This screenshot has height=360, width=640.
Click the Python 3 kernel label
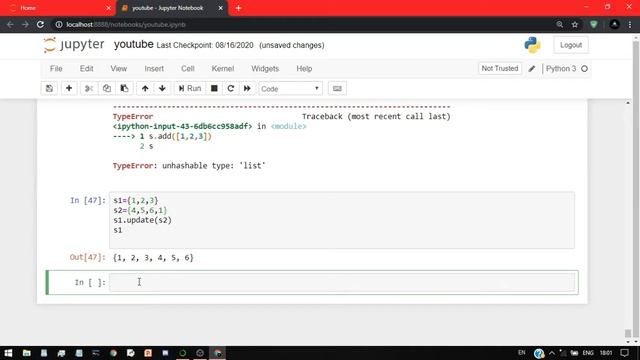(x=561, y=69)
